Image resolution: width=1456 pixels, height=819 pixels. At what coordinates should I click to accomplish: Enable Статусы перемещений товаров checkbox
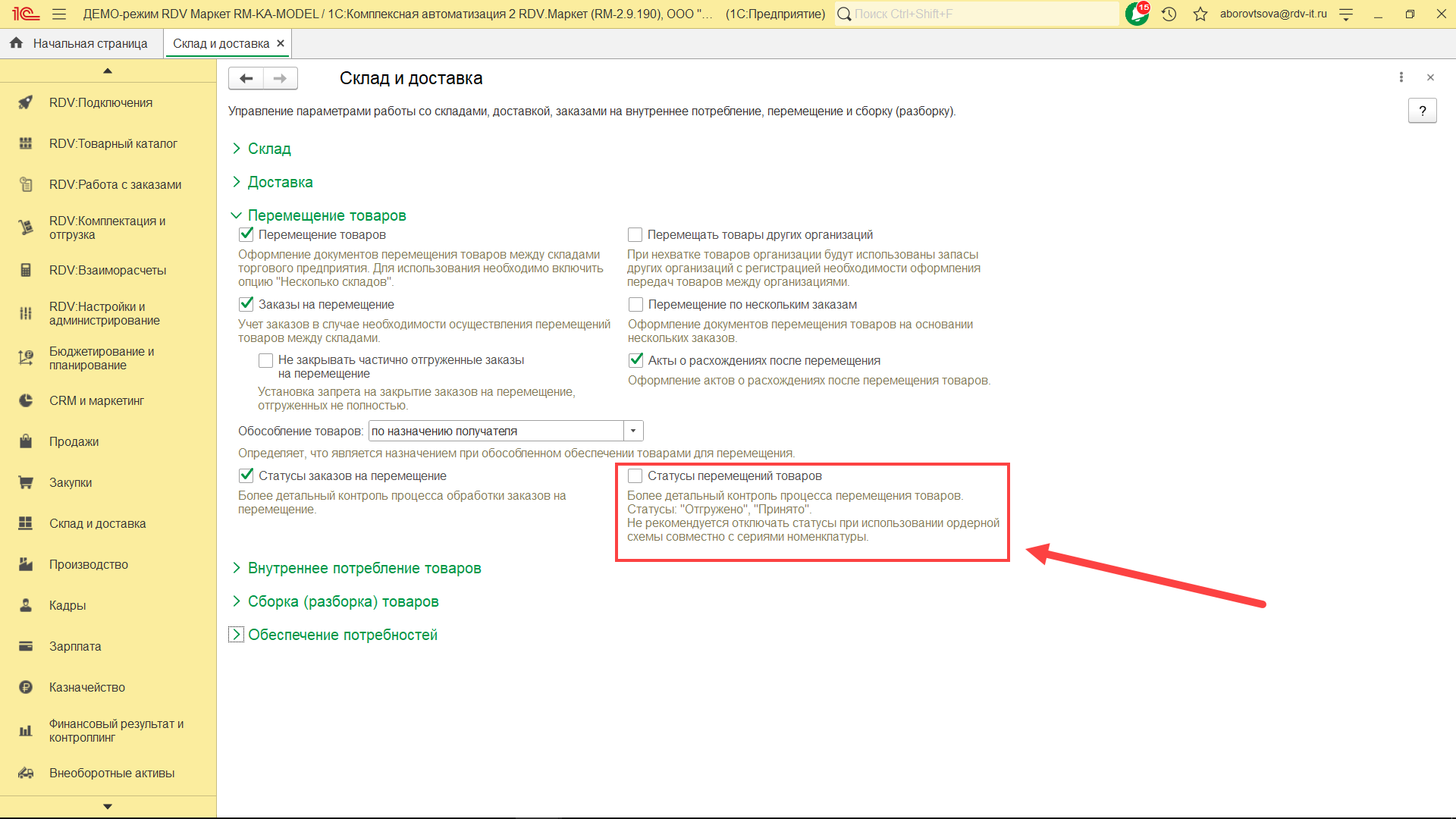coord(635,475)
